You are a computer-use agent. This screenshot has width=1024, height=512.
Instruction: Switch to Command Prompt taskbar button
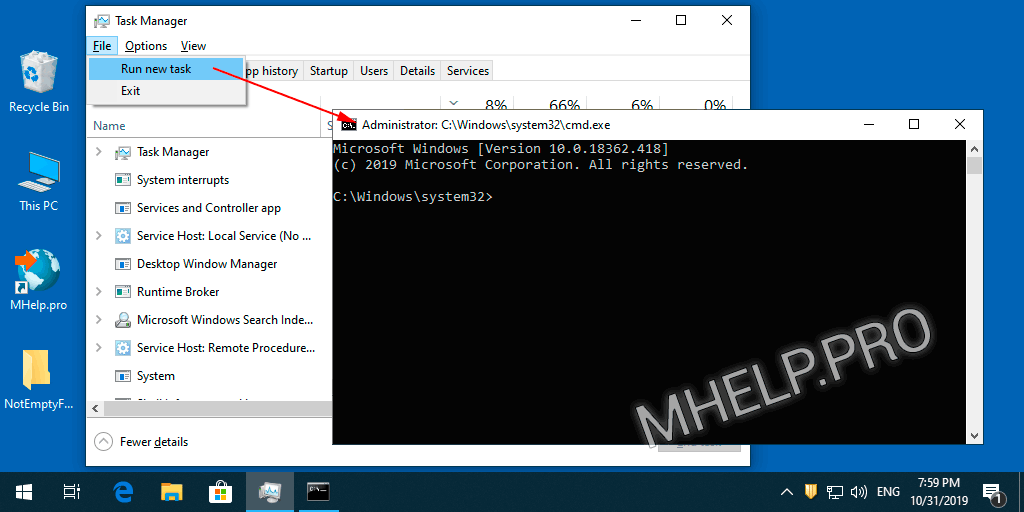[x=319, y=491]
